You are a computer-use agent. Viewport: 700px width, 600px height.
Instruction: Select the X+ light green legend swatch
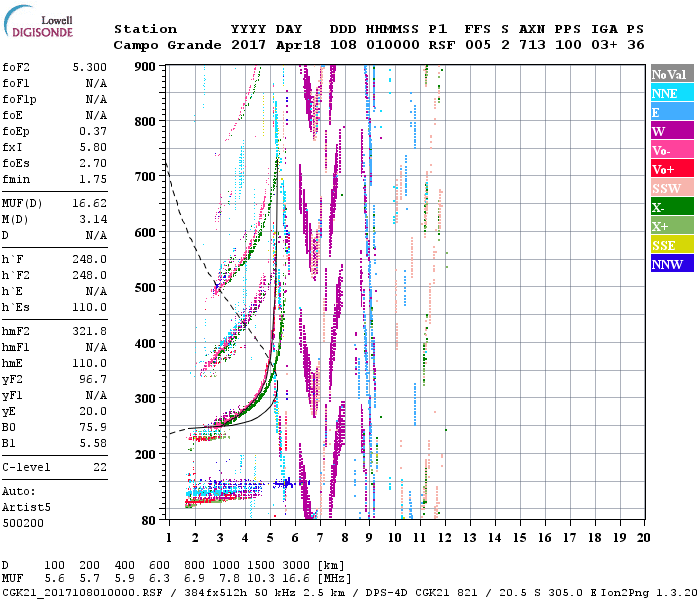672,225
